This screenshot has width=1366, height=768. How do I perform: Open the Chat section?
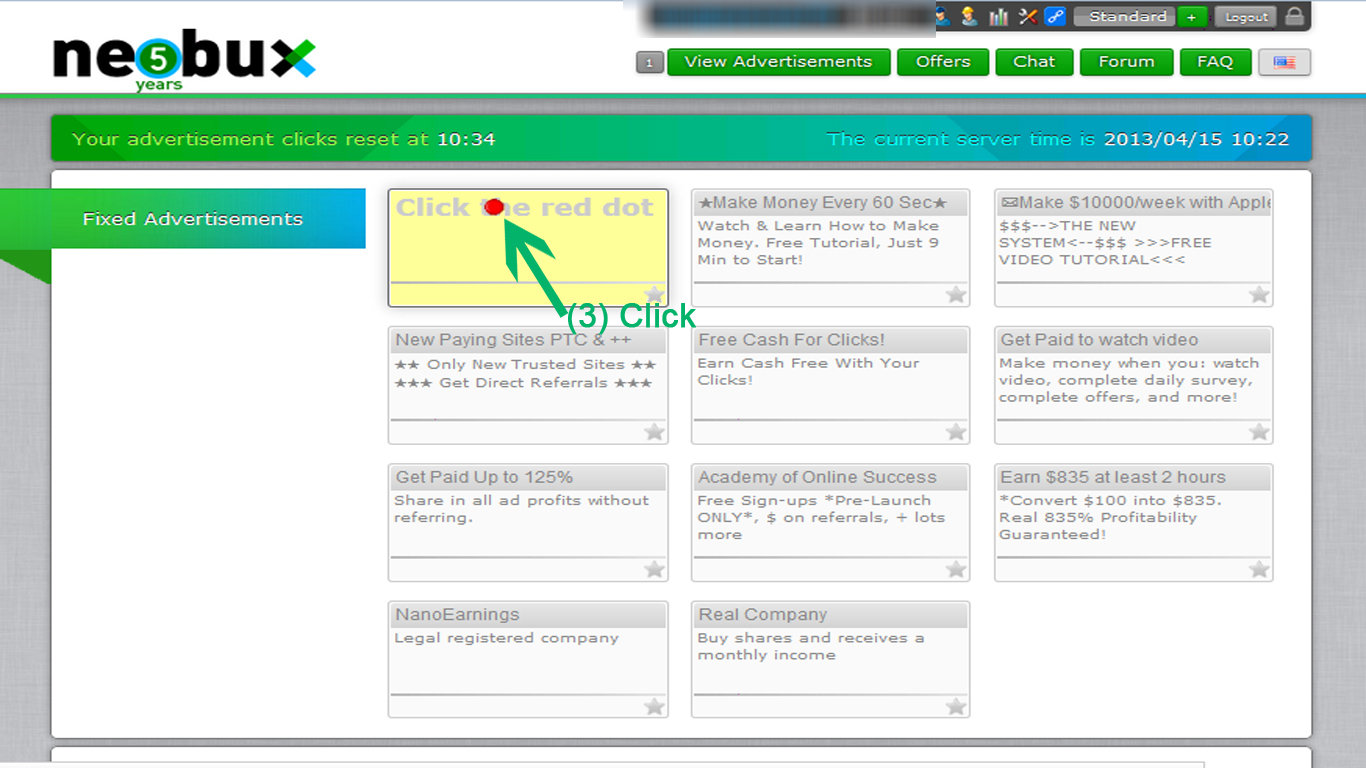coord(1034,62)
